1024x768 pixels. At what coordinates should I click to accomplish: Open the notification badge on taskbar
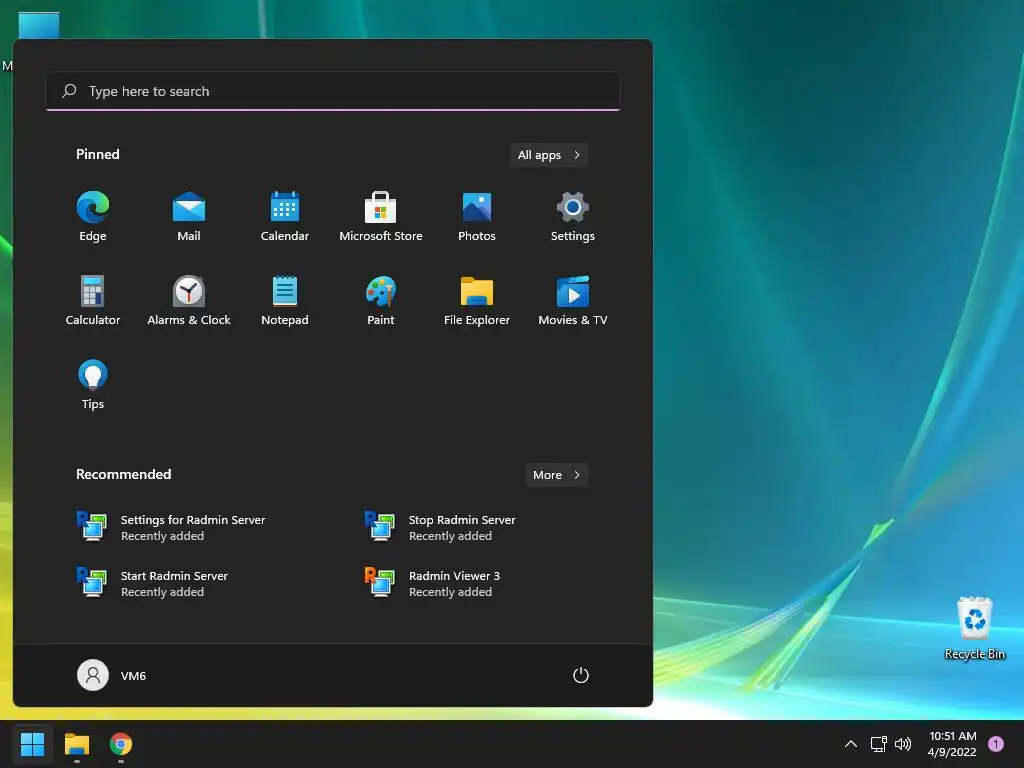tap(996, 744)
